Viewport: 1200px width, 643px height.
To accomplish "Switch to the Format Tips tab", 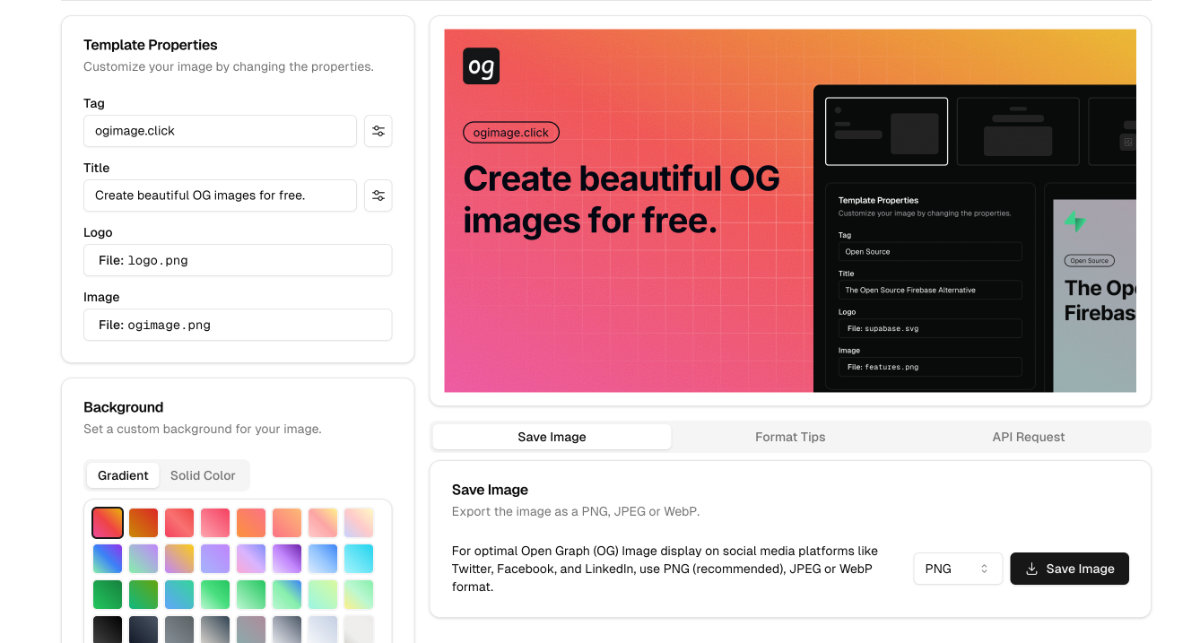I will (790, 437).
